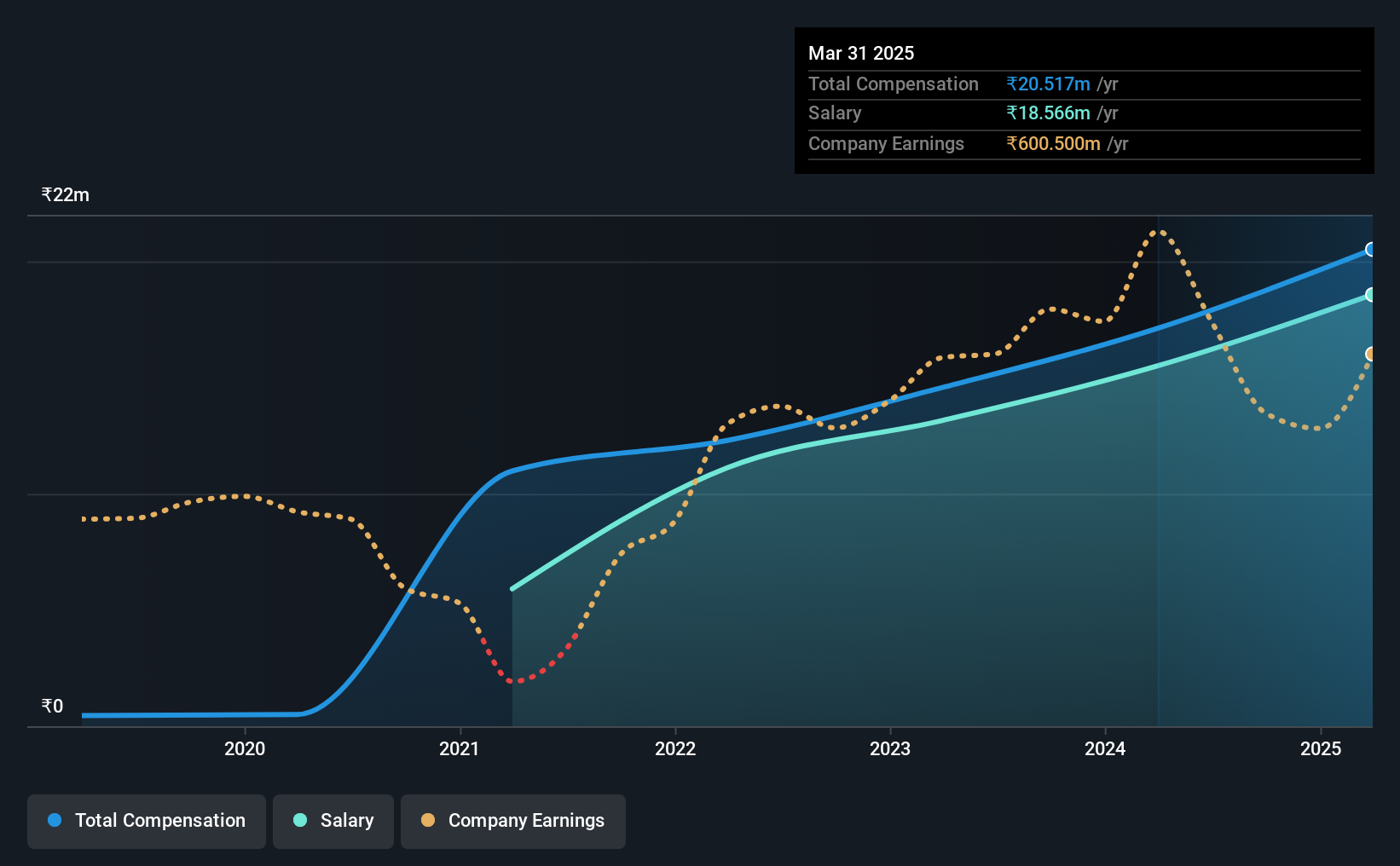Click the Mar 31 2025 tooltip date
This screenshot has width=1400, height=866.
click(861, 53)
